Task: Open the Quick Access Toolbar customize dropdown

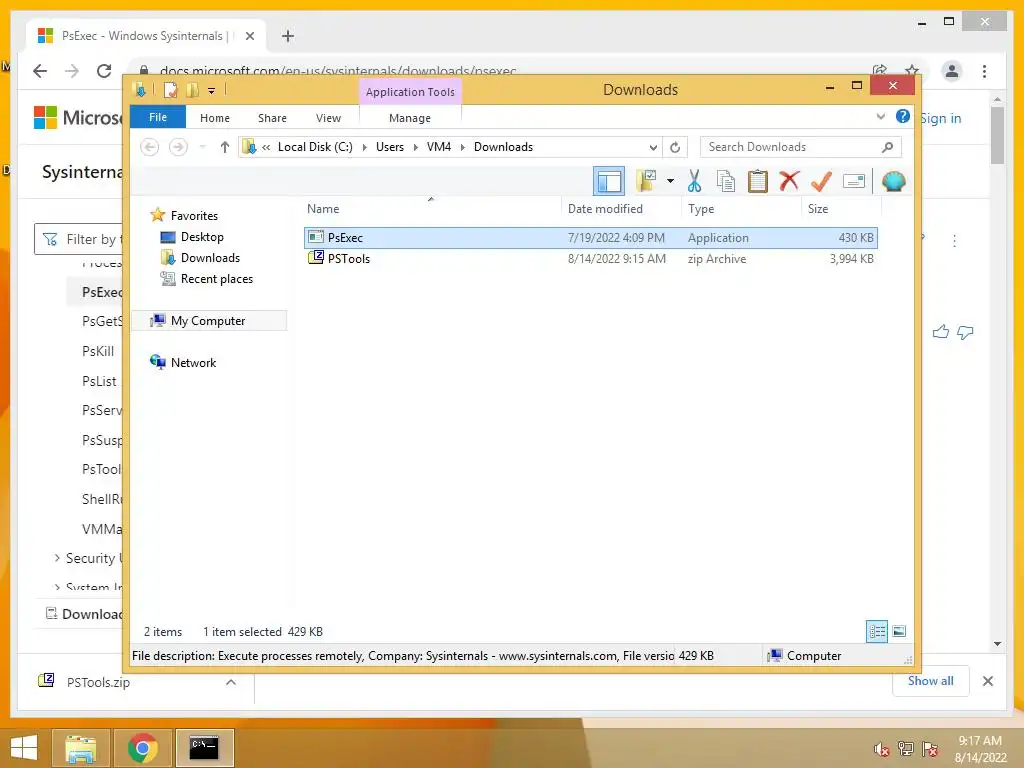Action: (x=212, y=91)
